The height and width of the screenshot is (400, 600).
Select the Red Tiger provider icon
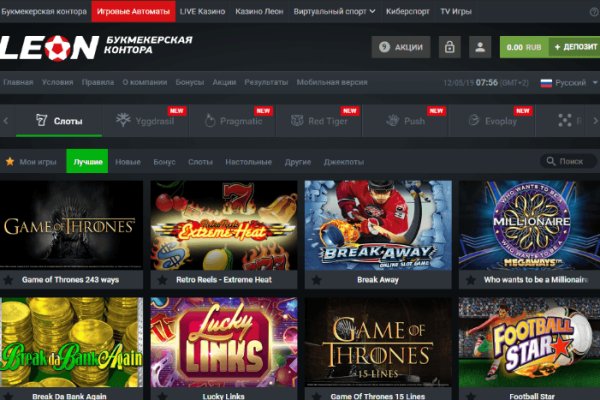[298, 121]
